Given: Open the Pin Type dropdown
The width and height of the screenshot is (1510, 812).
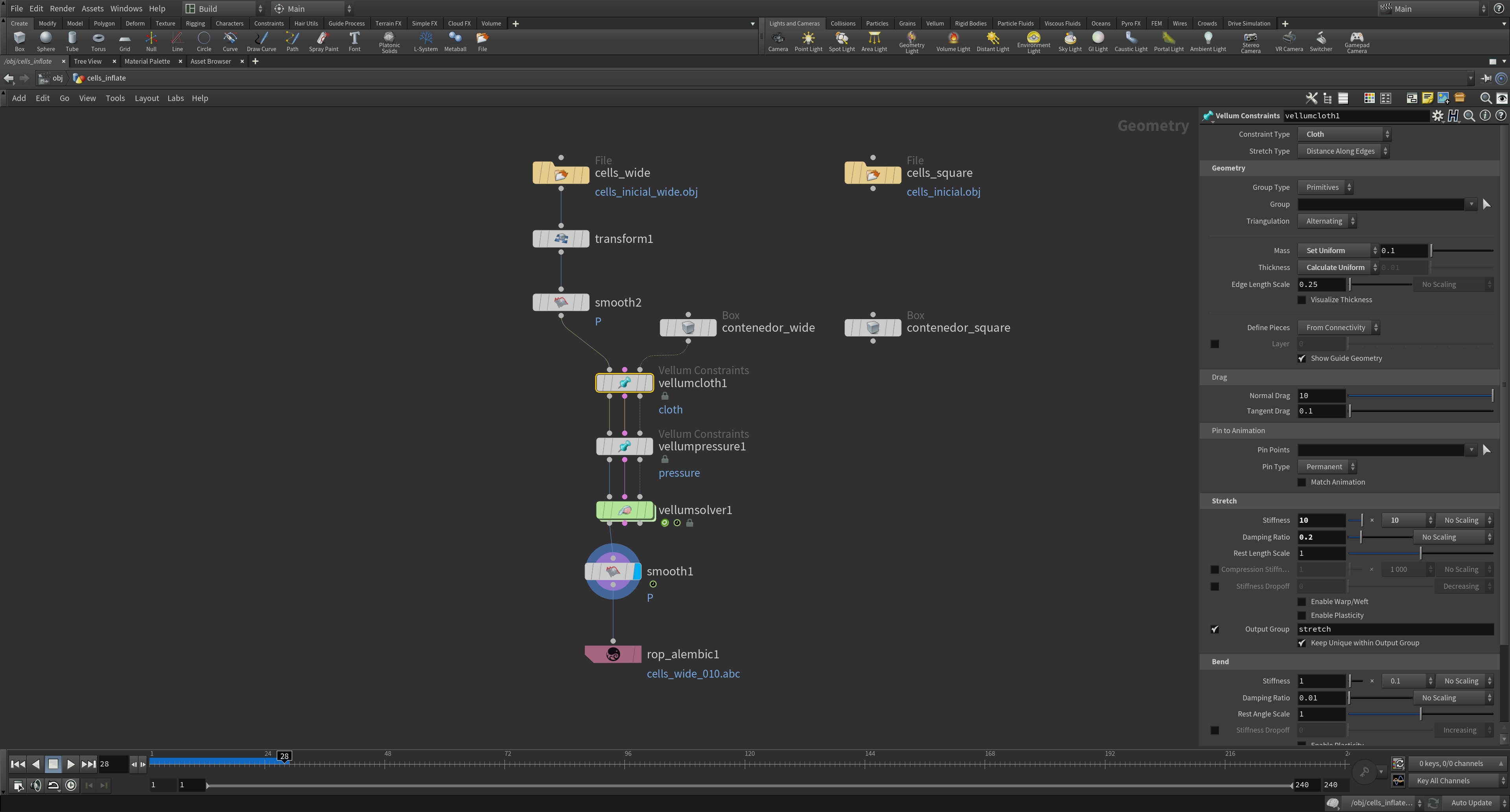Looking at the screenshot, I should pos(1327,467).
